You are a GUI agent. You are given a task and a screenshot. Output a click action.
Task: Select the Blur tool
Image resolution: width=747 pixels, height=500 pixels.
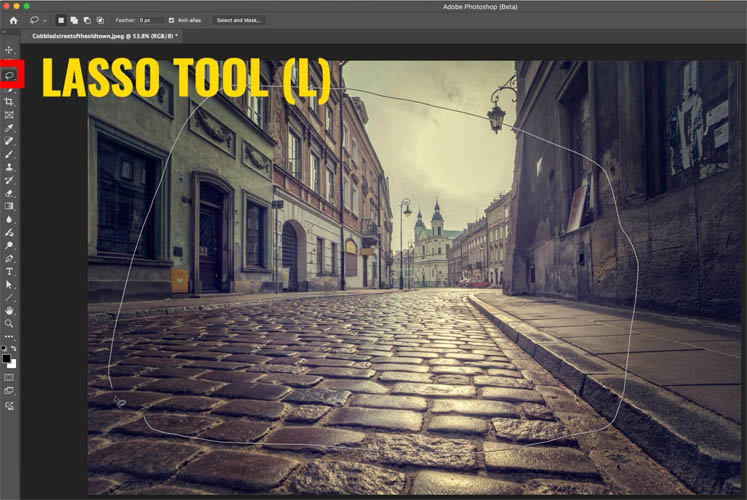(x=9, y=220)
